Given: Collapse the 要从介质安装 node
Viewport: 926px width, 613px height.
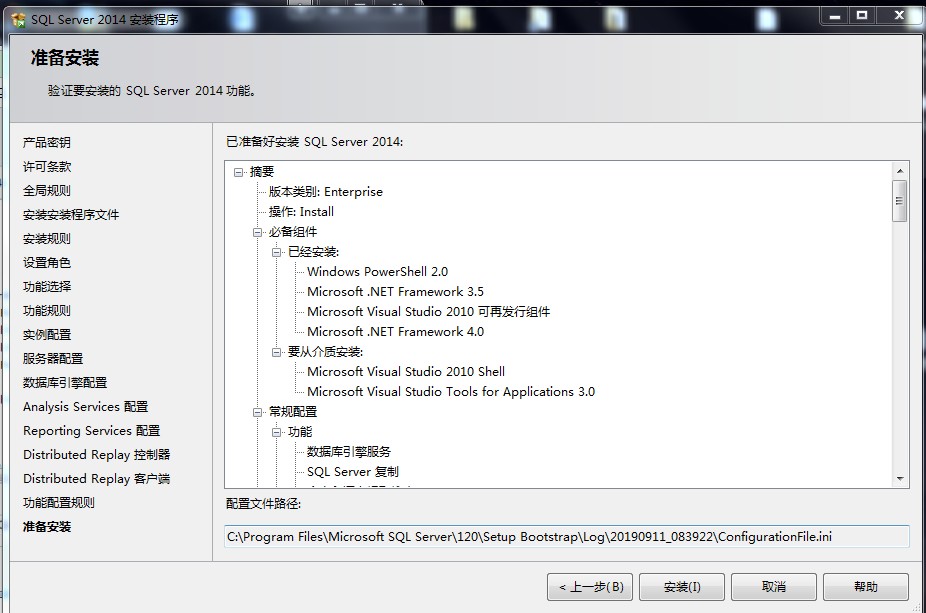Looking at the screenshot, I should point(276,353).
